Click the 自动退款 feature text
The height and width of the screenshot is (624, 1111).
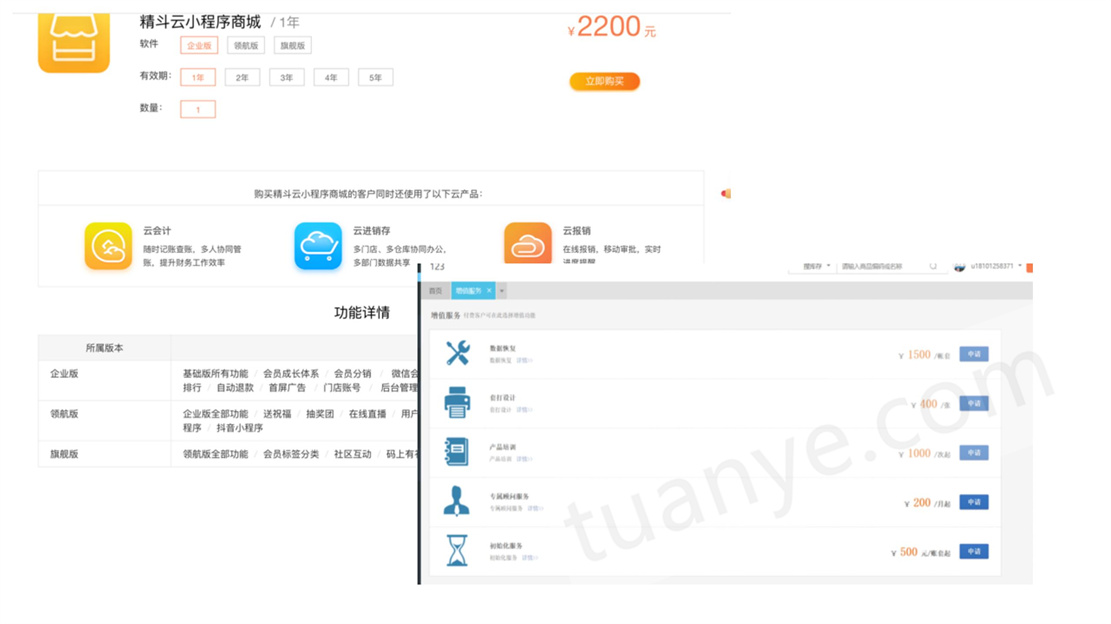235,388
